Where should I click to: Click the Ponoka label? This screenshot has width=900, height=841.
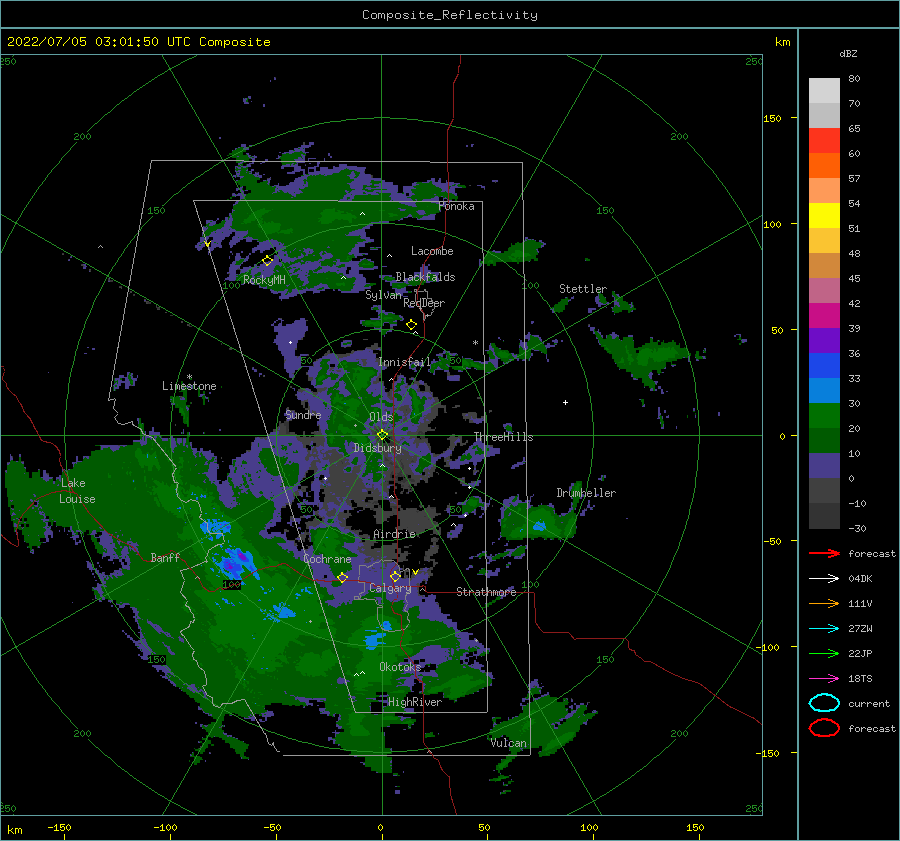pos(456,207)
